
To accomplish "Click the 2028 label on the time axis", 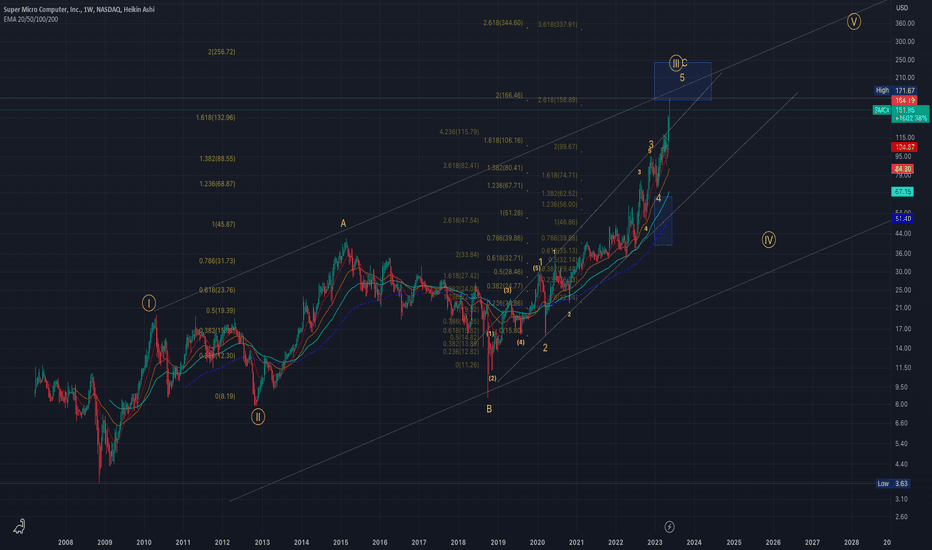I will (x=852, y=542).
